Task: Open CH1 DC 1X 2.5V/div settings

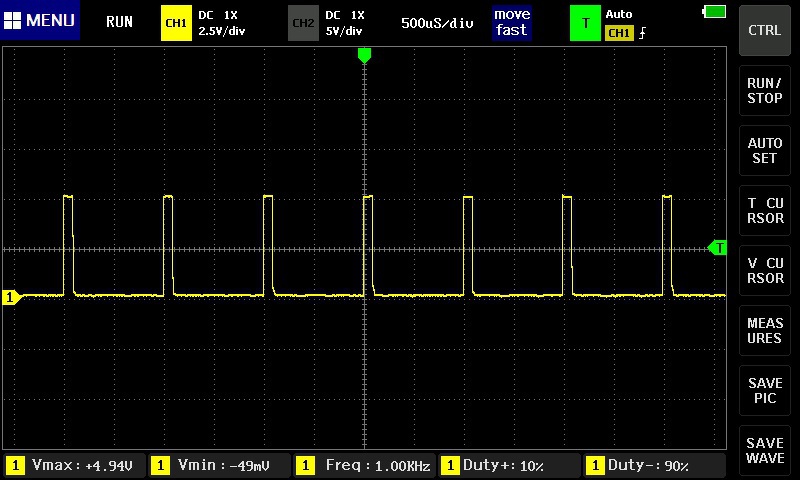Action: 221,23
